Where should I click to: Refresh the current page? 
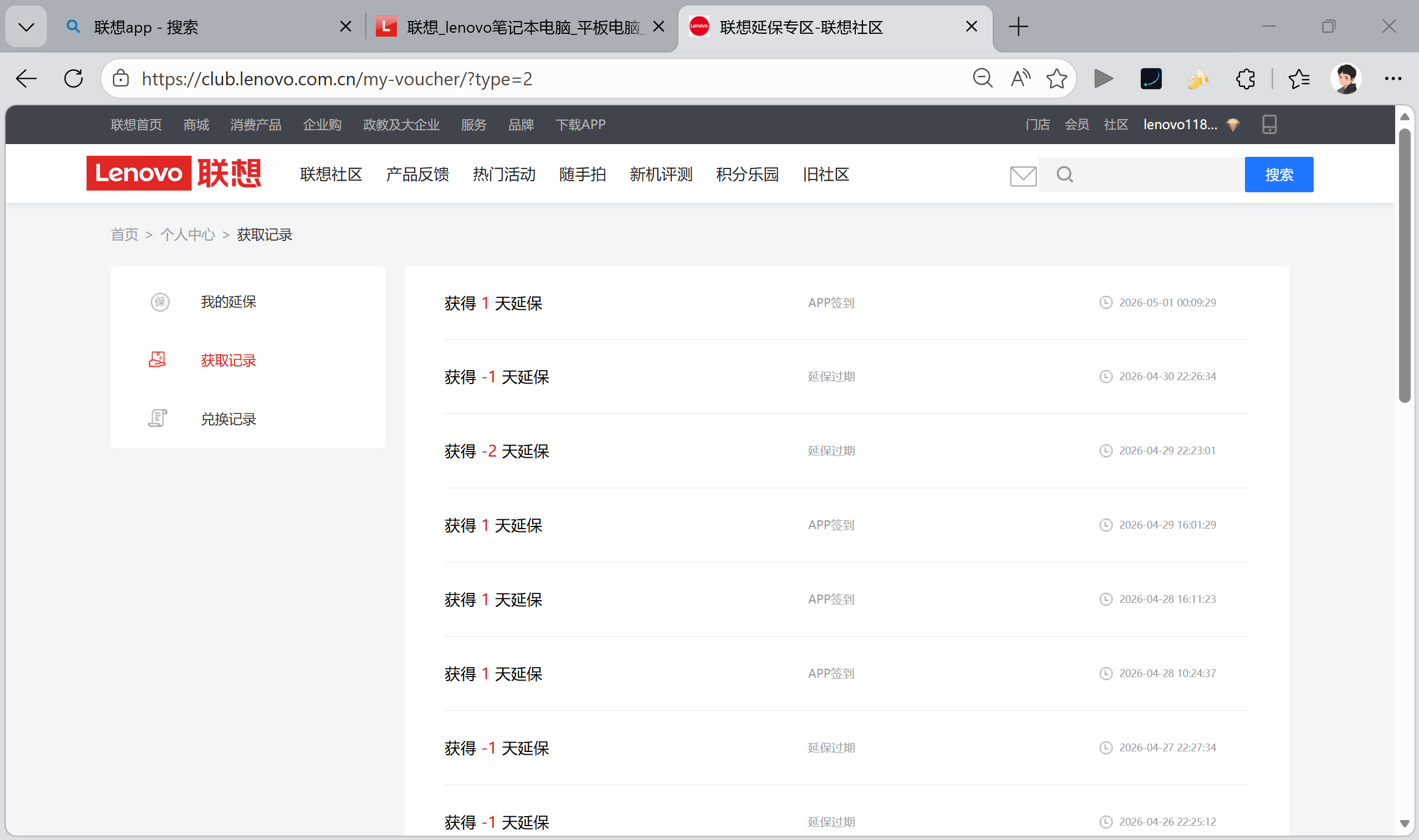tap(74, 79)
